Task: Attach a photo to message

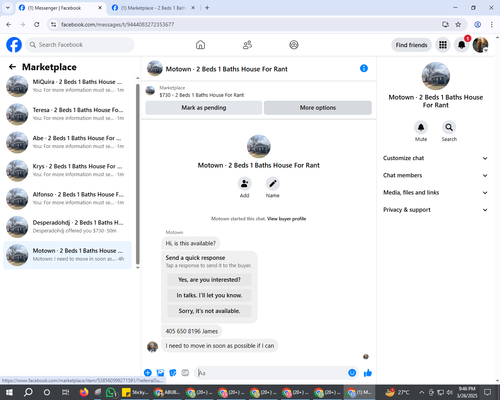Action: tap(161, 373)
